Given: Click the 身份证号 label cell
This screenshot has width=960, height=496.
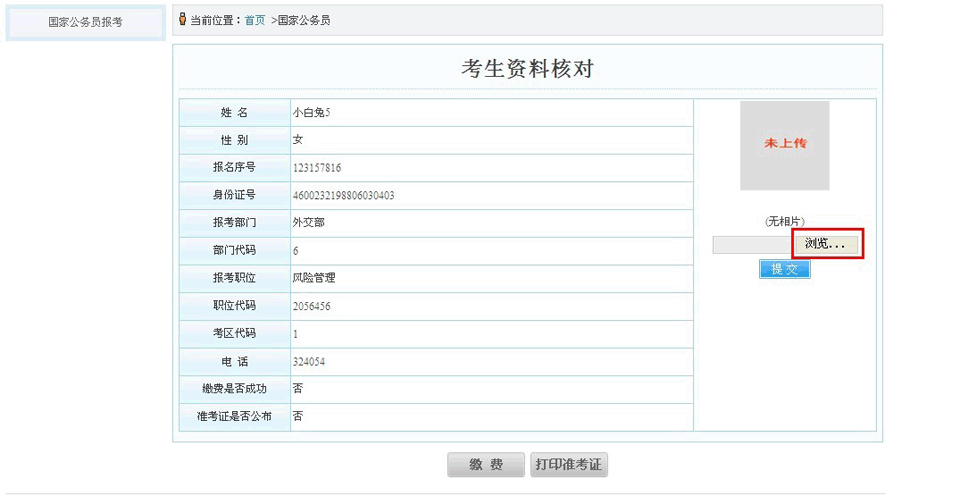Looking at the screenshot, I should pyautogui.click(x=234, y=195).
